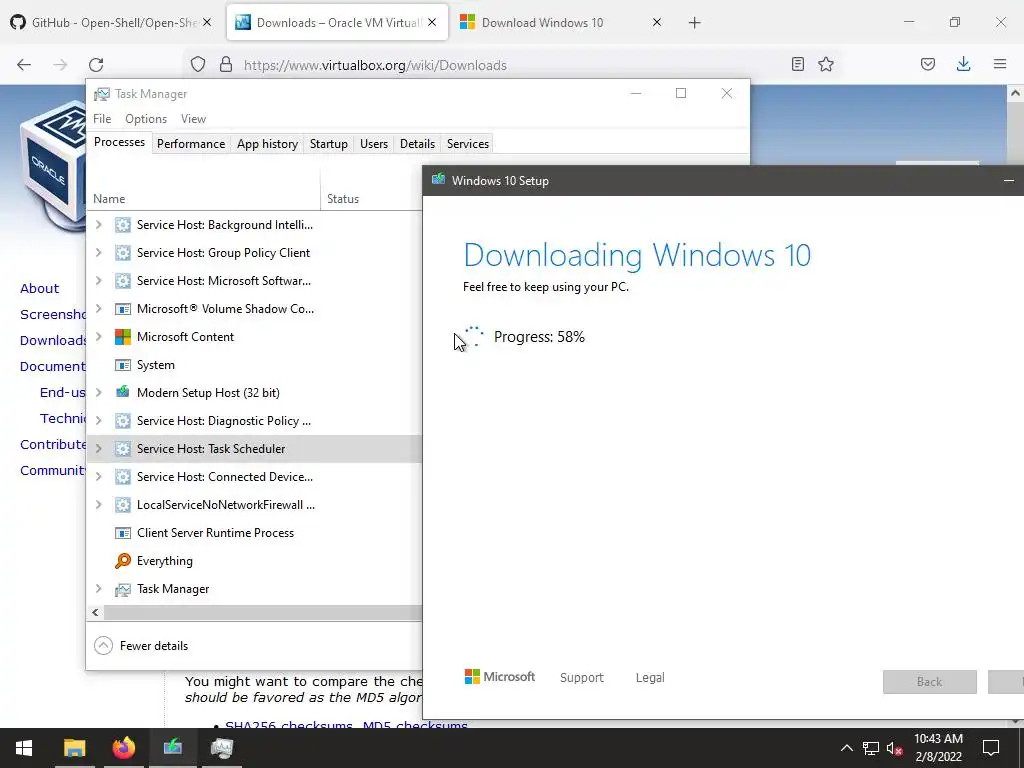Click the Back button in Setup

[x=930, y=682]
